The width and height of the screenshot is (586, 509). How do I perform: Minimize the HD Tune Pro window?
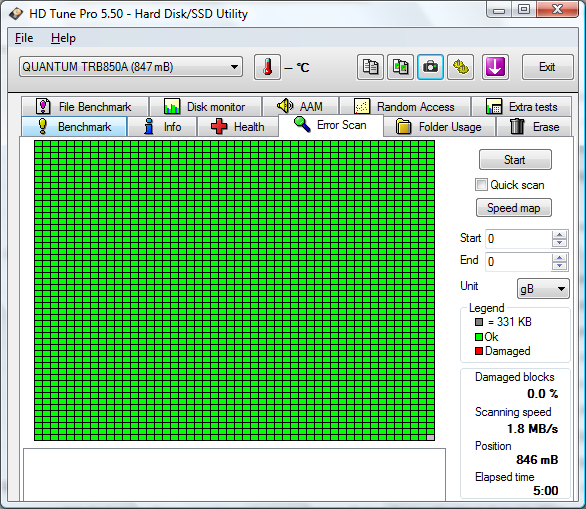499,10
